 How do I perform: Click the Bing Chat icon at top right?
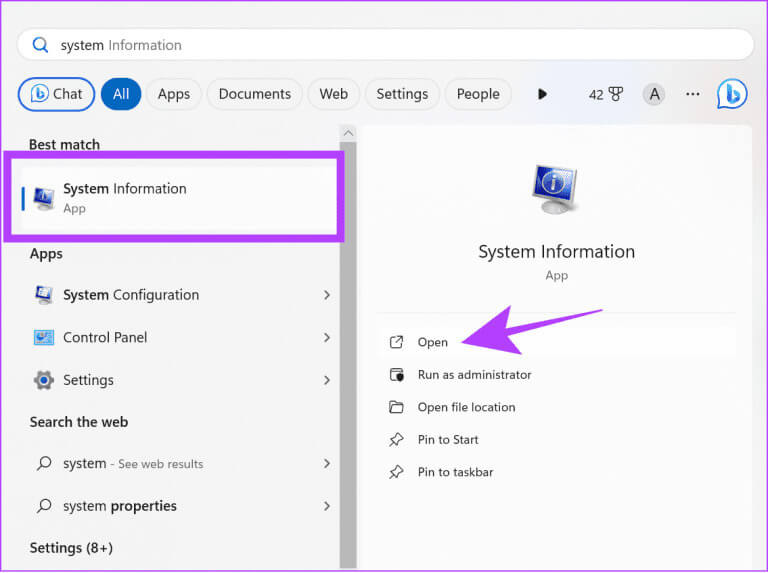[x=731, y=94]
